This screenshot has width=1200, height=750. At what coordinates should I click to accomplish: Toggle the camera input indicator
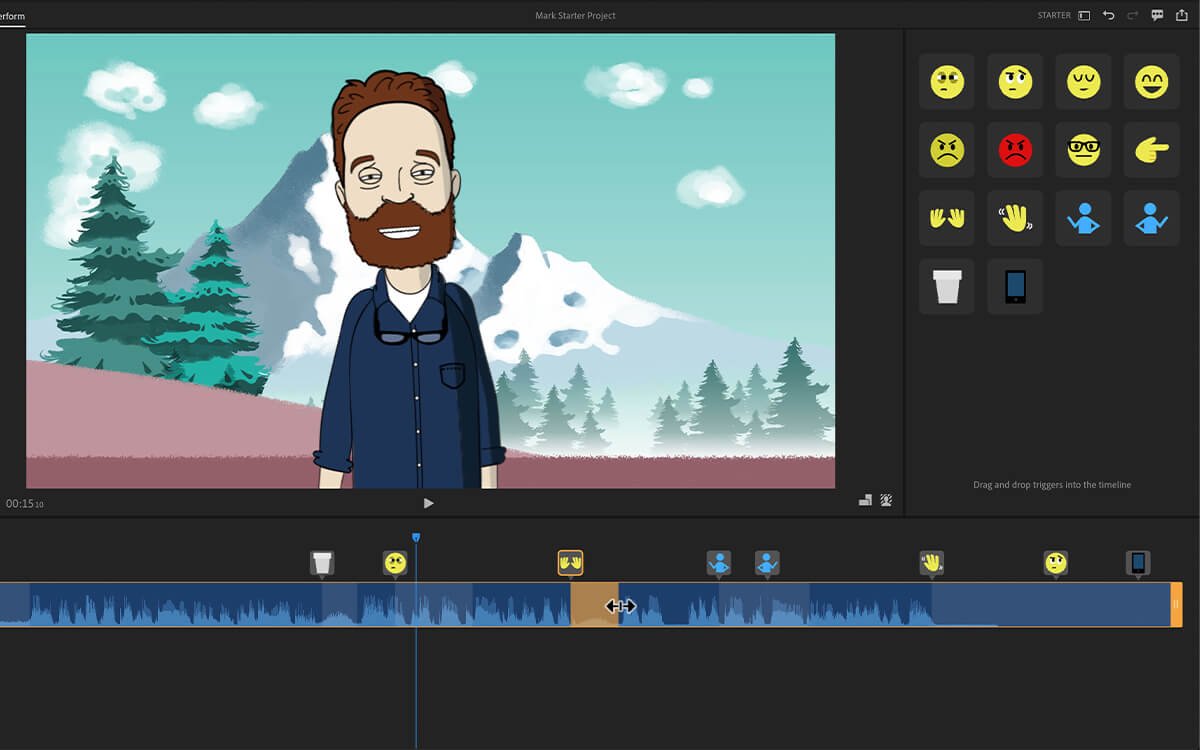885,500
